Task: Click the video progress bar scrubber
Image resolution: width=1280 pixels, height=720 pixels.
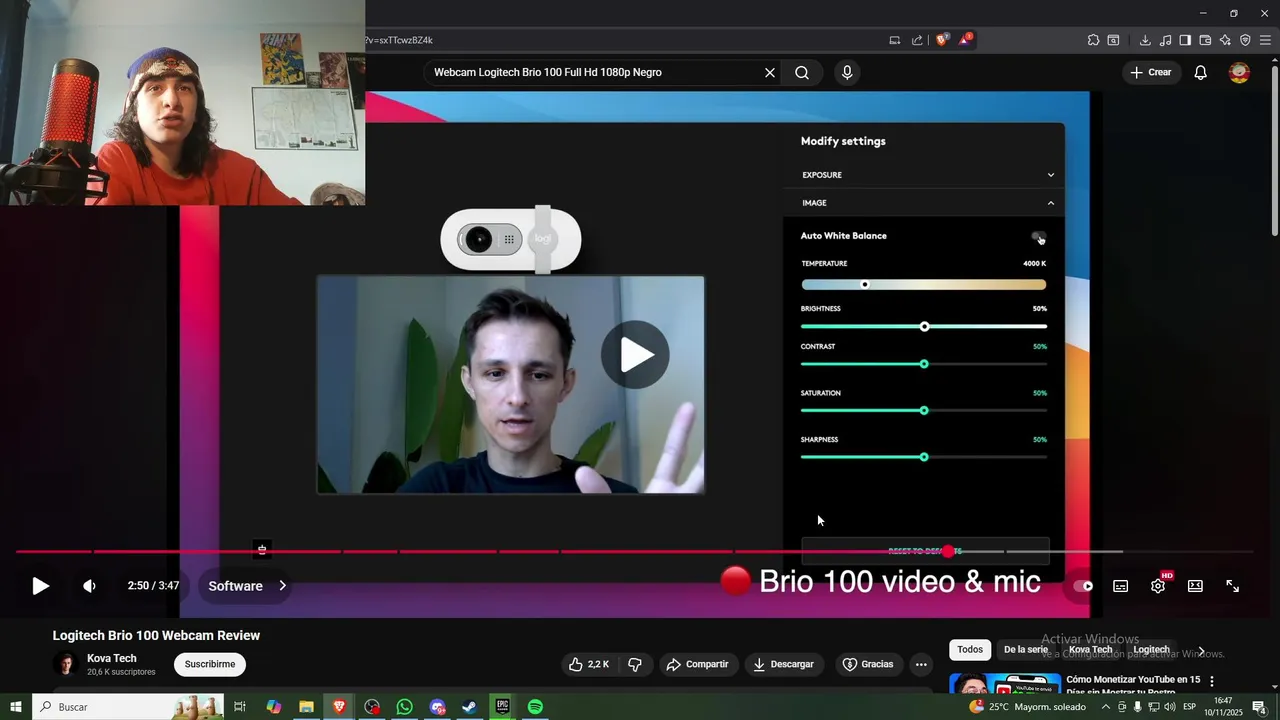Action: coord(948,551)
